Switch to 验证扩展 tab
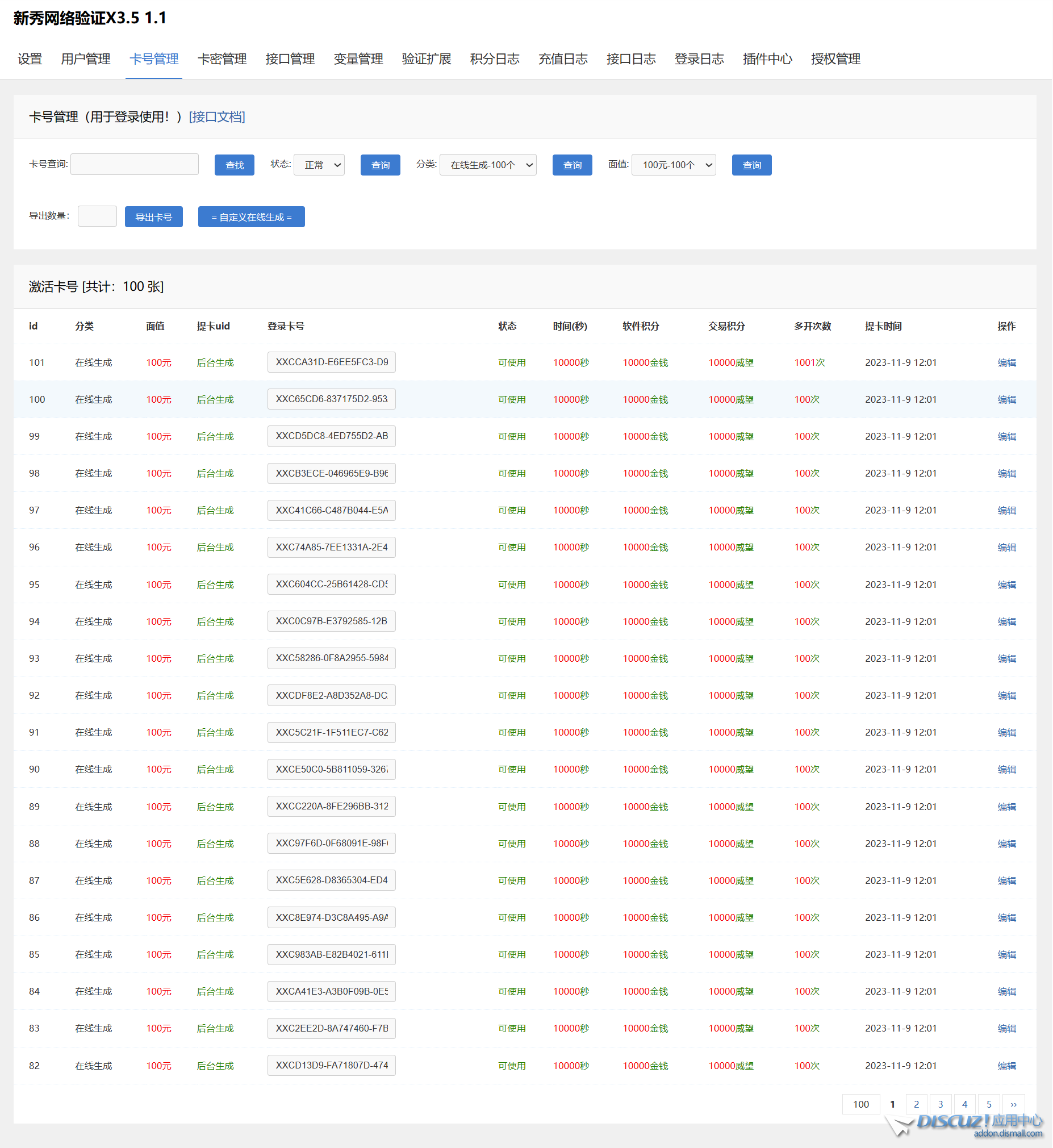Image resolution: width=1053 pixels, height=1148 pixels. [427, 59]
